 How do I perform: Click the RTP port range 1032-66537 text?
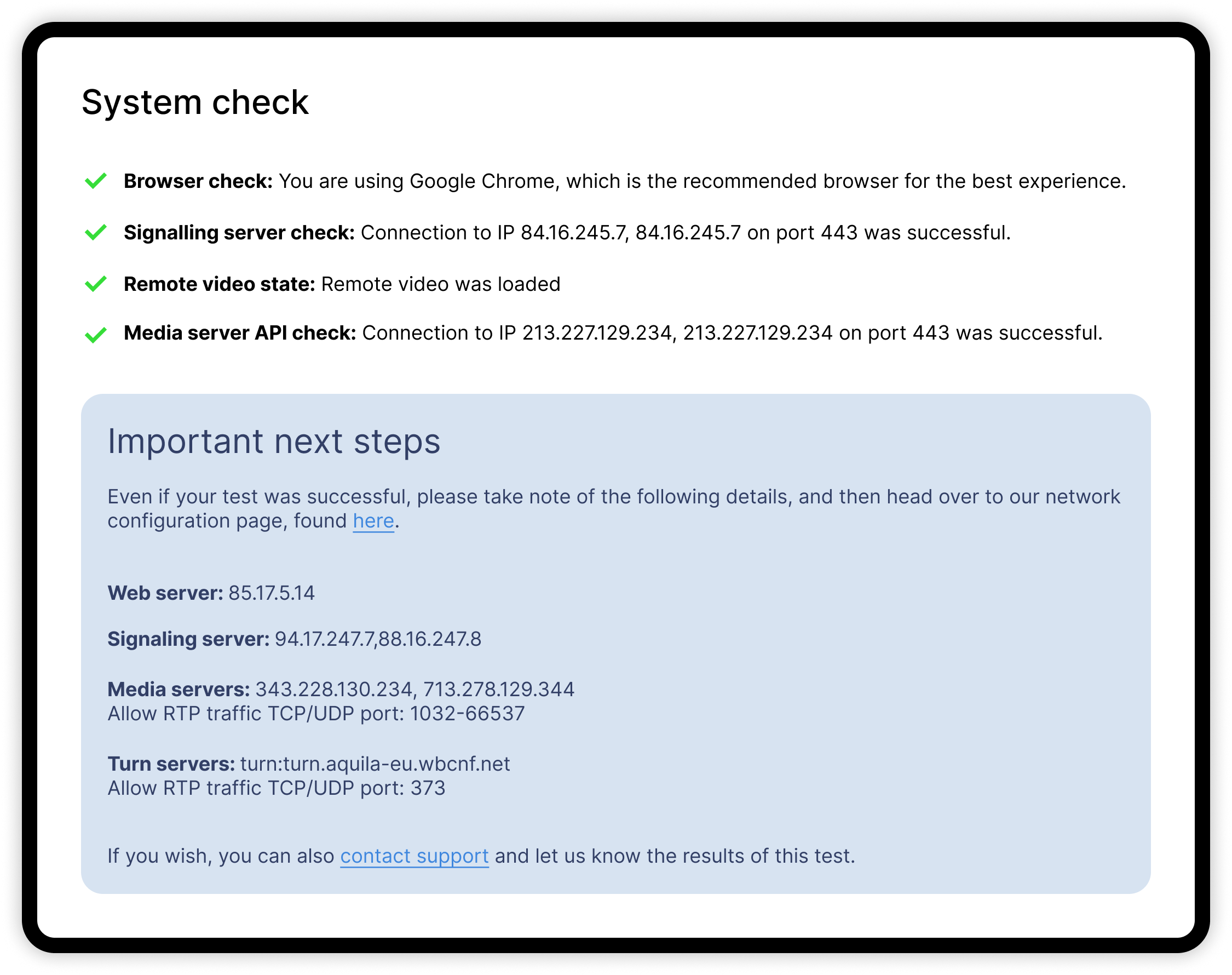[x=467, y=714]
